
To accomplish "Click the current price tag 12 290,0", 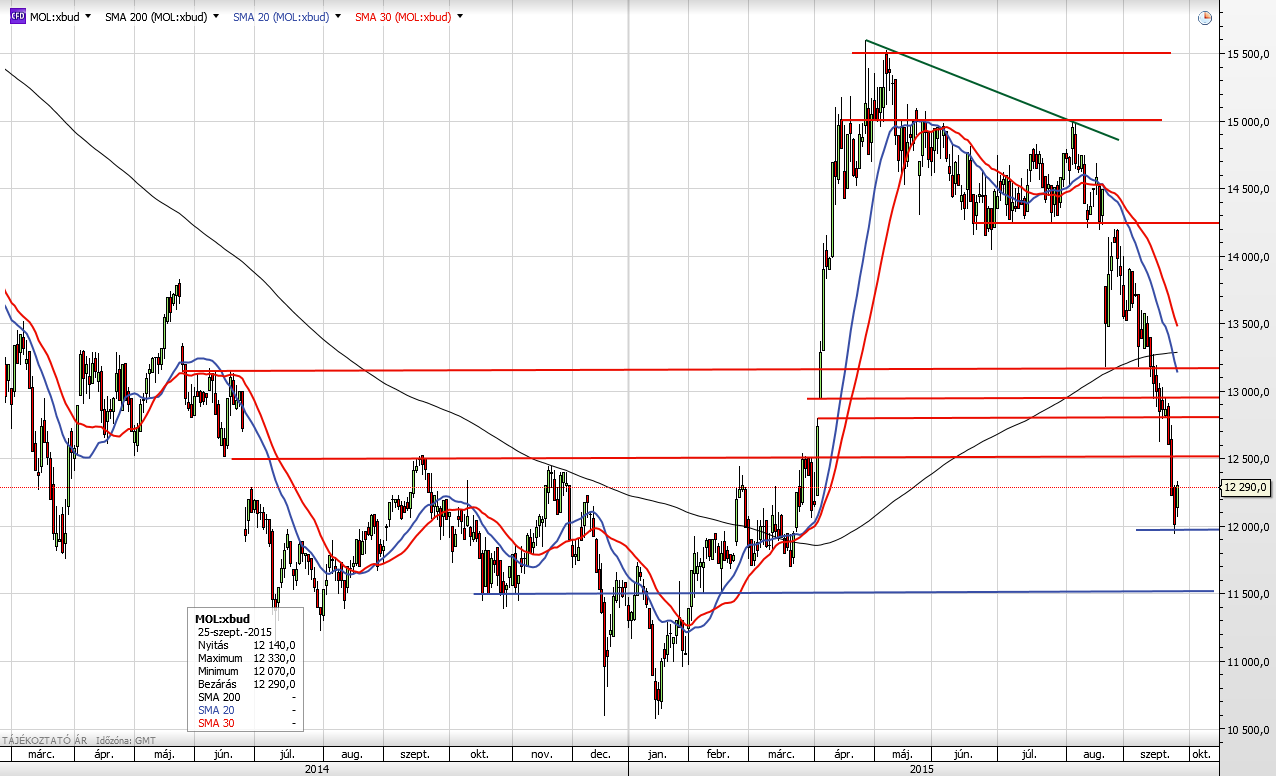I will tap(1244, 488).
